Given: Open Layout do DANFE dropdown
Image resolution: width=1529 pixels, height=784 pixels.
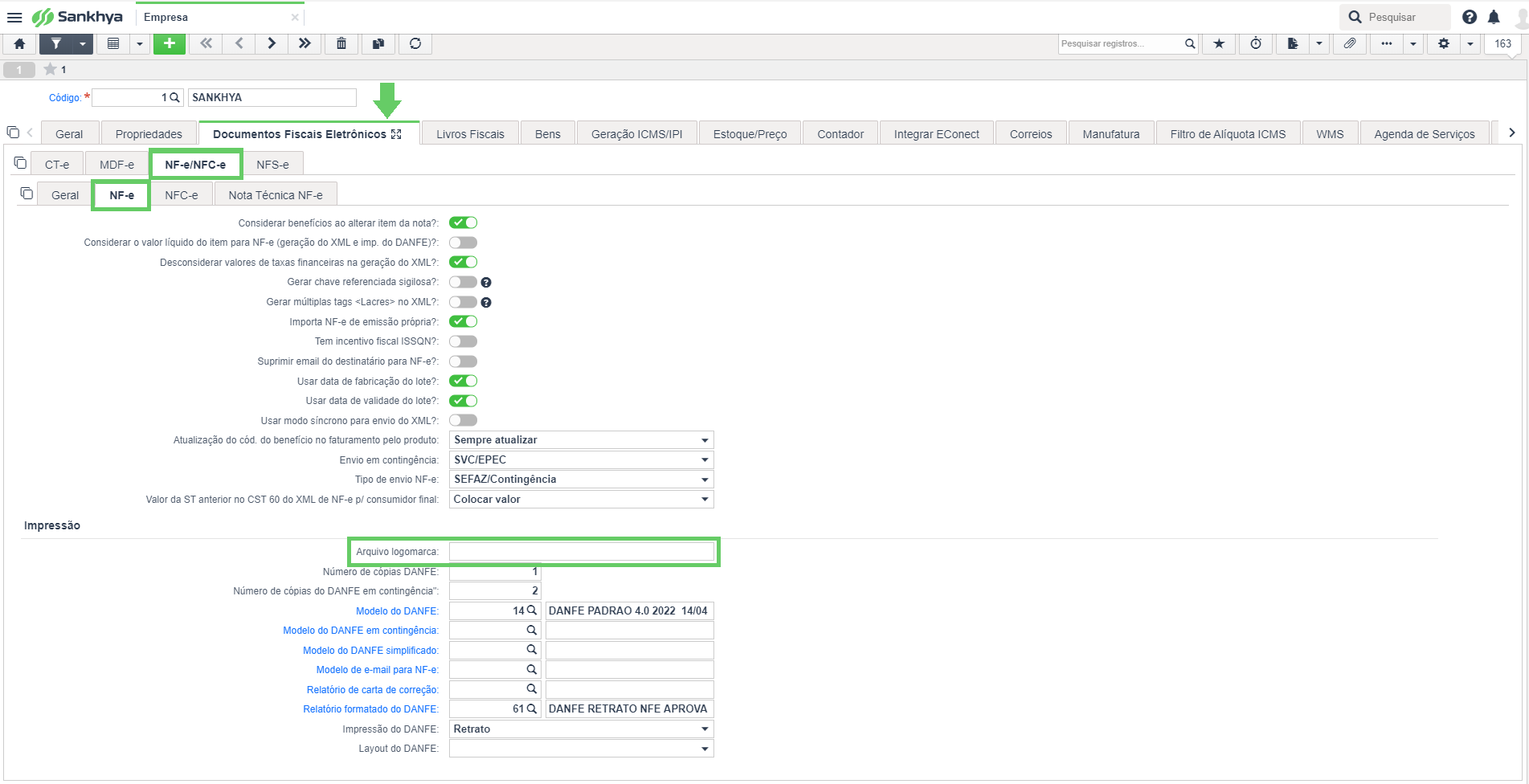Looking at the screenshot, I should click(581, 749).
